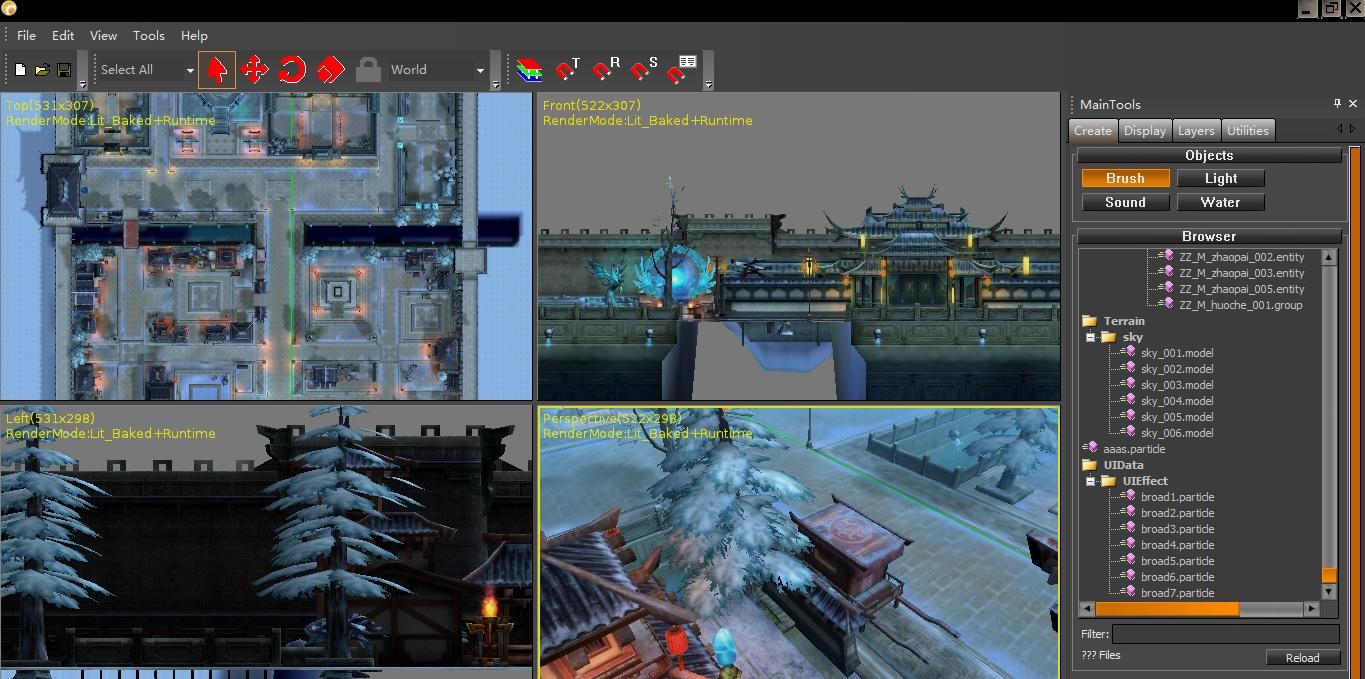
Task: Toggle the padlock lock icon
Action: pyautogui.click(x=368, y=70)
